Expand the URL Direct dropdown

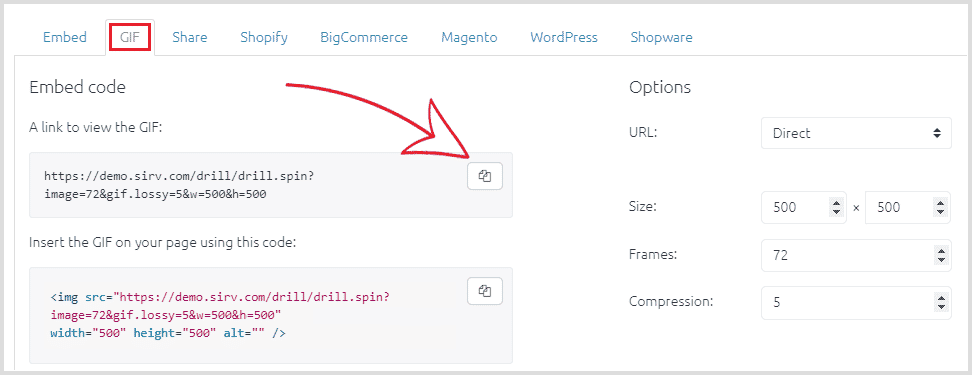(856, 133)
